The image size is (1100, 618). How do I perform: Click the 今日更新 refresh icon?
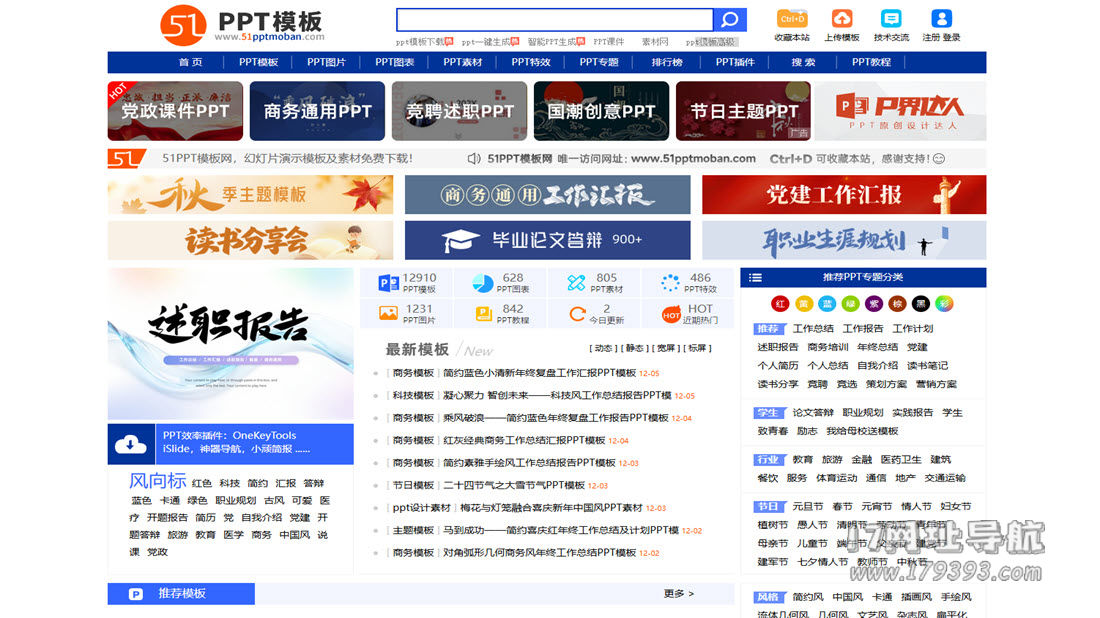coord(577,314)
